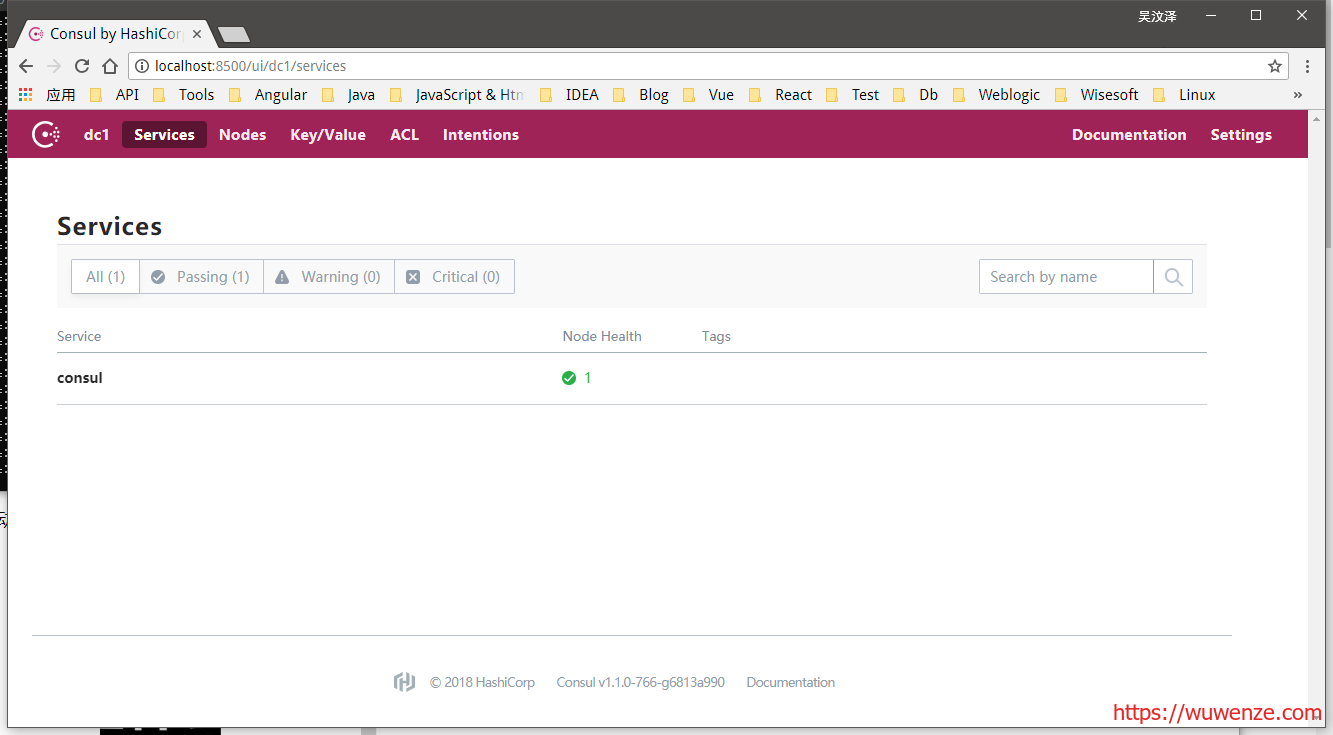Click the Consul logo icon in navbar

[46, 134]
